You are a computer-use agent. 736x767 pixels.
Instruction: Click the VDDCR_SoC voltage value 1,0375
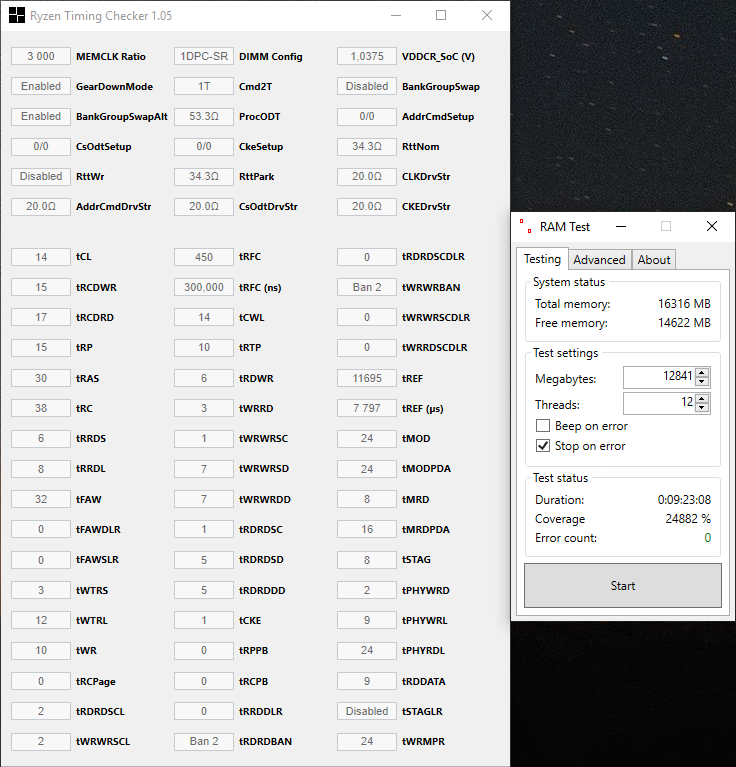(367, 56)
